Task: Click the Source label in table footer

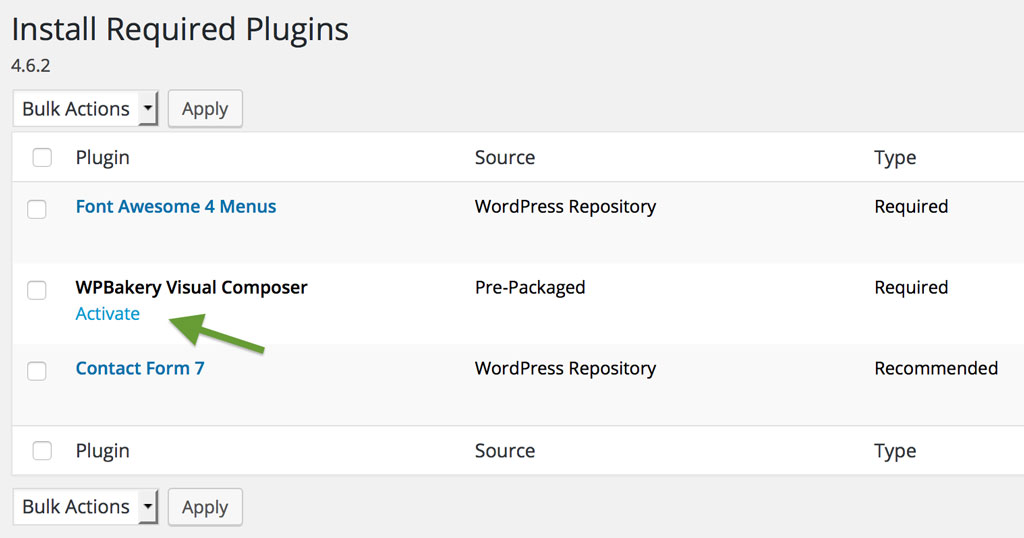Action: [505, 451]
